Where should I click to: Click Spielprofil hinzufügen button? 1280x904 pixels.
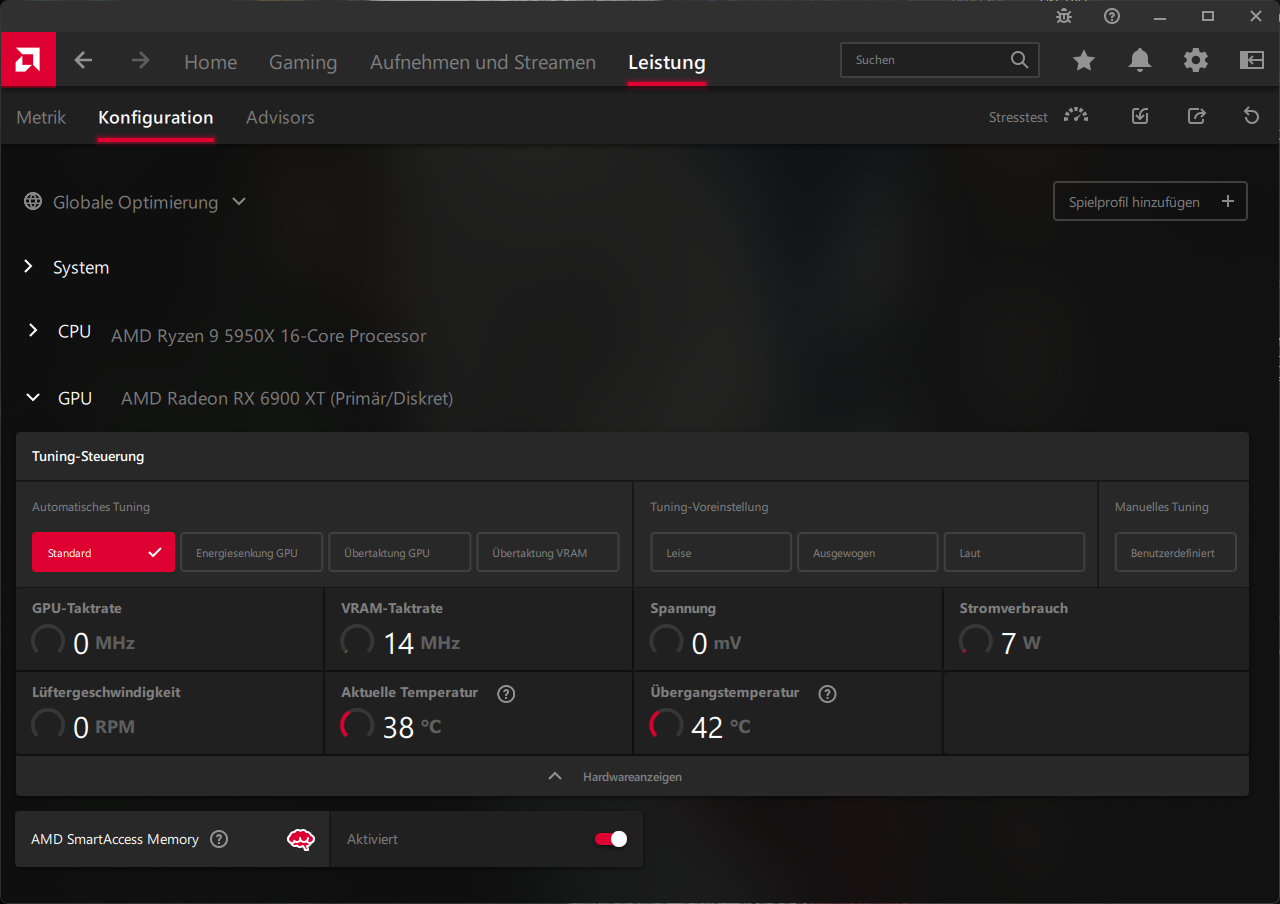tap(1150, 201)
